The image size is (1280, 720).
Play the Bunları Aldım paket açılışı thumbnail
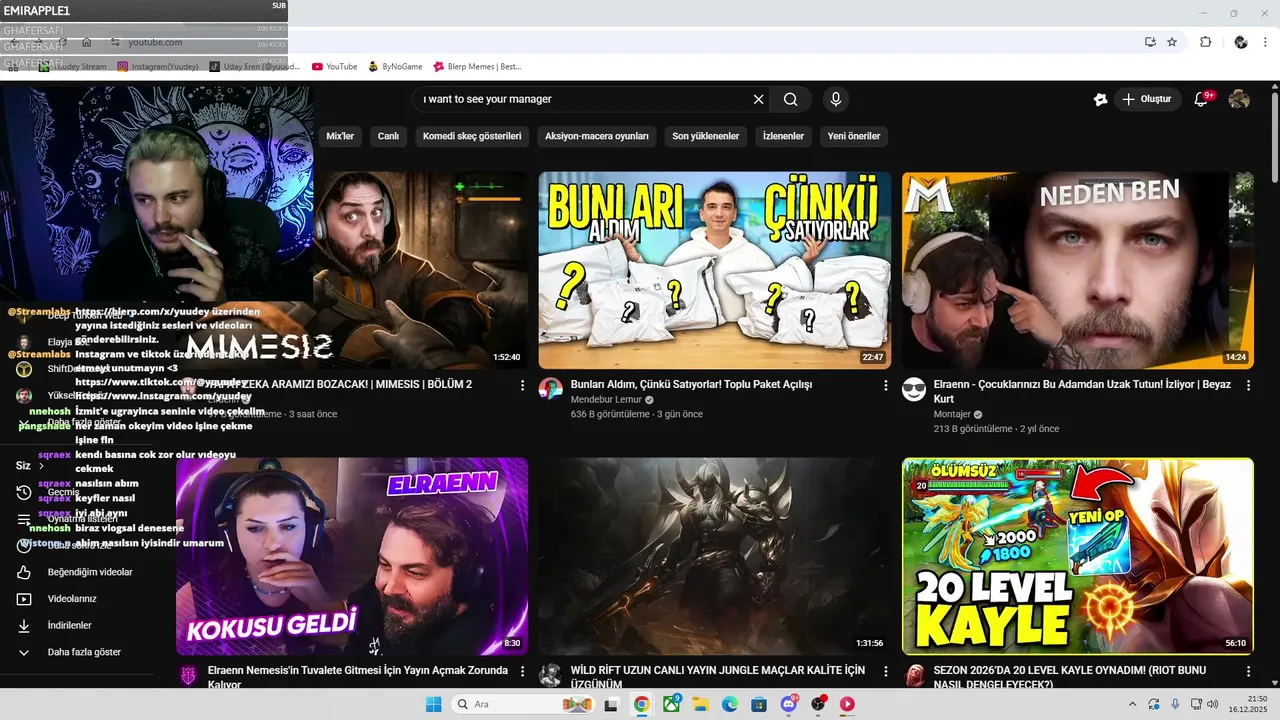(715, 270)
